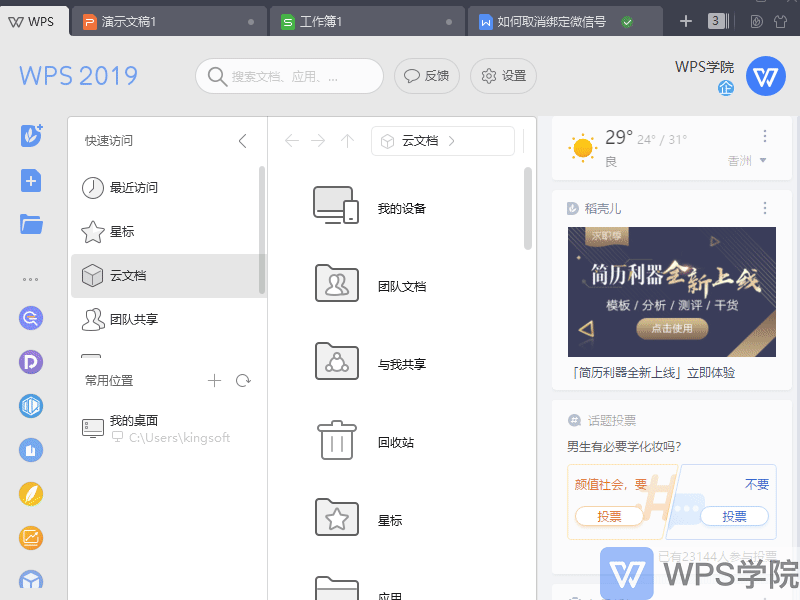Screen dimensions: 800x600
Task: Add a common location with plus icon
Action: [x=214, y=381]
